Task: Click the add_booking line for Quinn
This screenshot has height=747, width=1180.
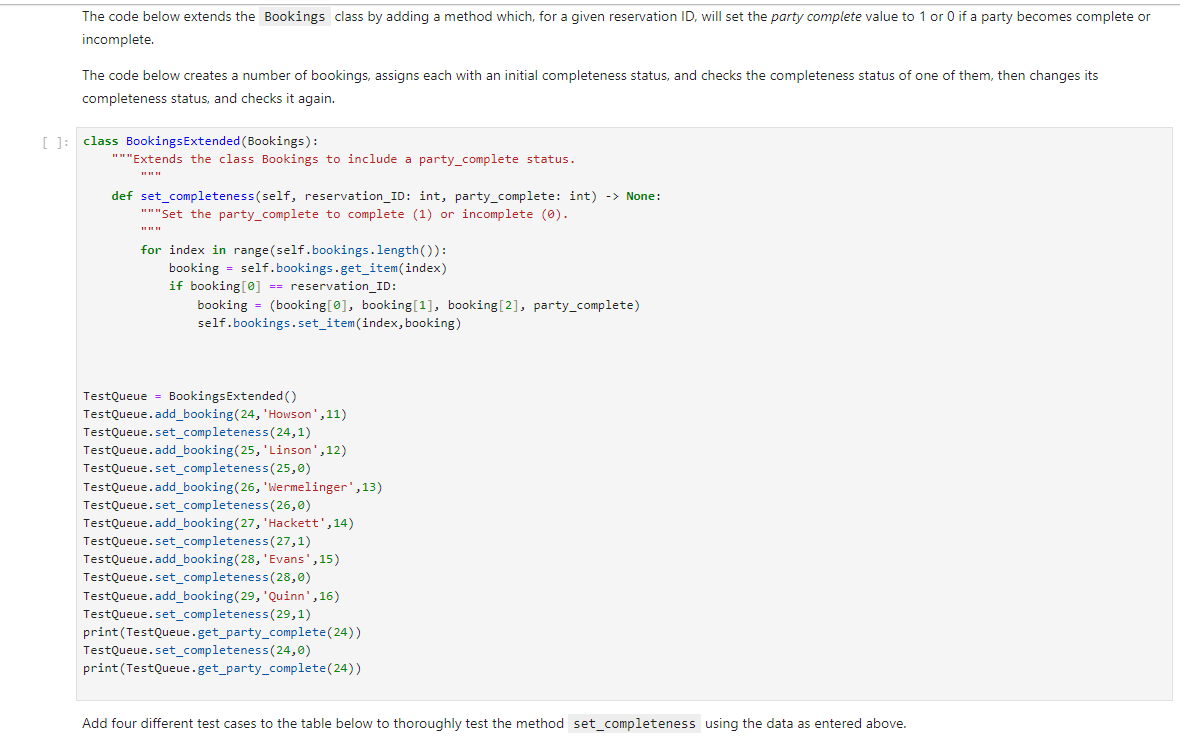Action: pyautogui.click(x=212, y=595)
